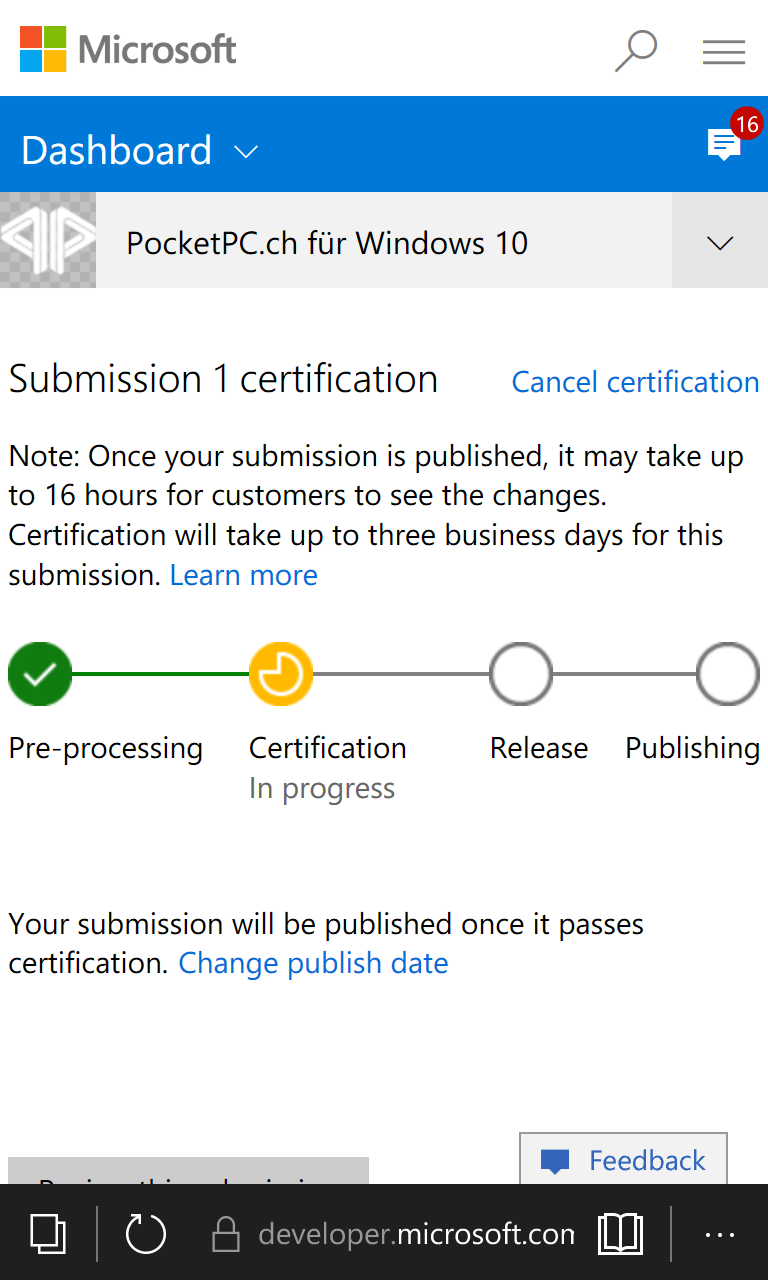Open notifications message icon with badge 16
This screenshot has width=768, height=1280.
[x=724, y=145]
